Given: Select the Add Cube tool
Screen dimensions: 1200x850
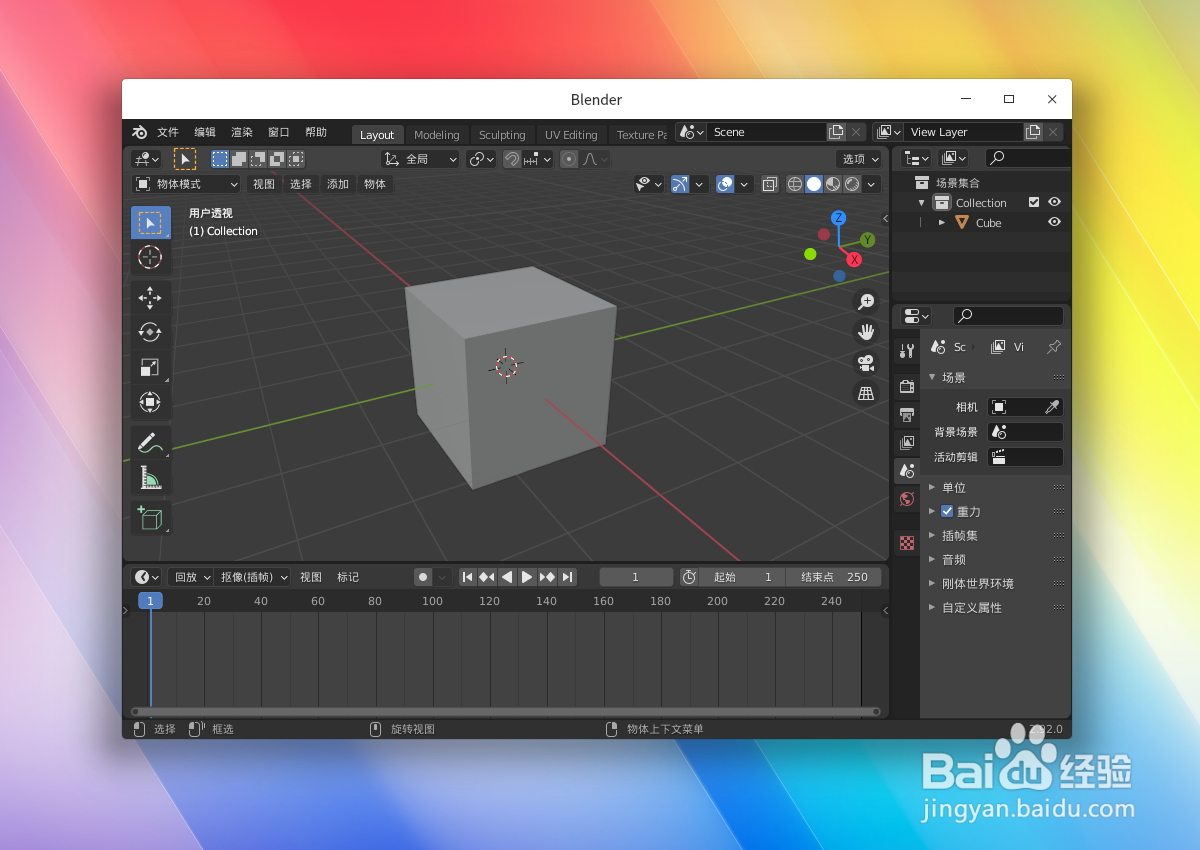Looking at the screenshot, I should (x=150, y=518).
